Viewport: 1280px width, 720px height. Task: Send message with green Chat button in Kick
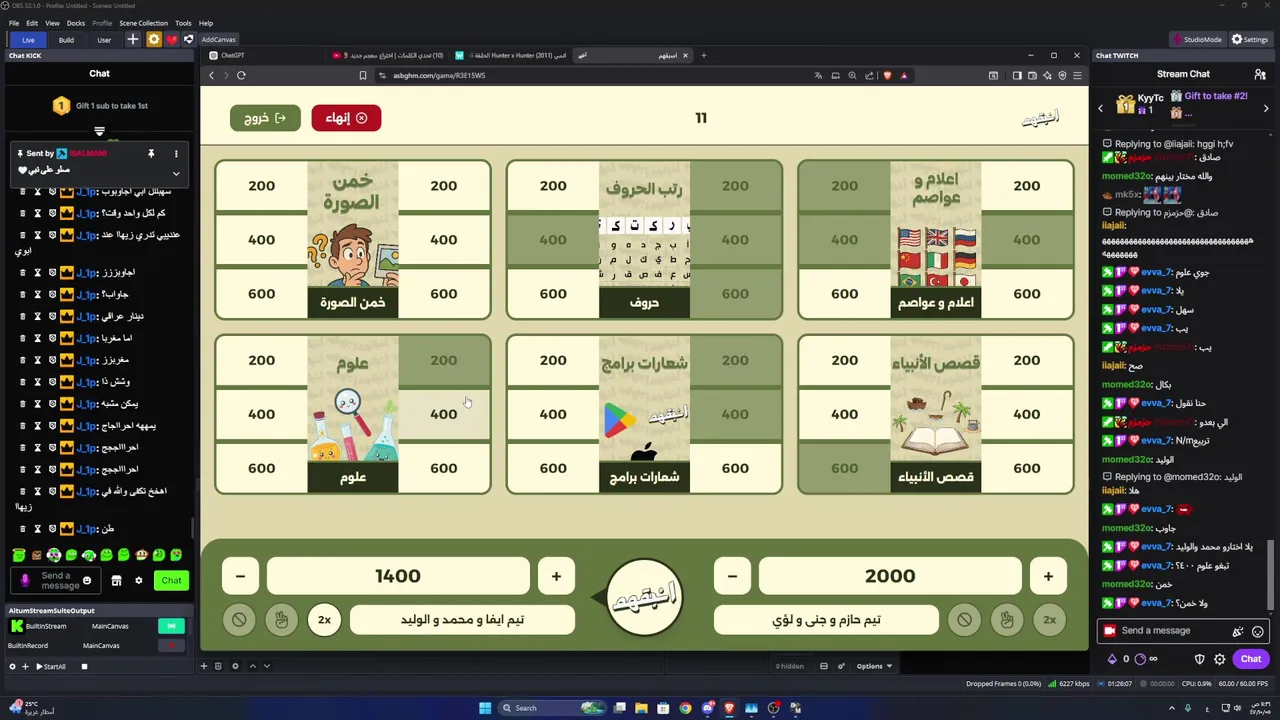coord(172,580)
